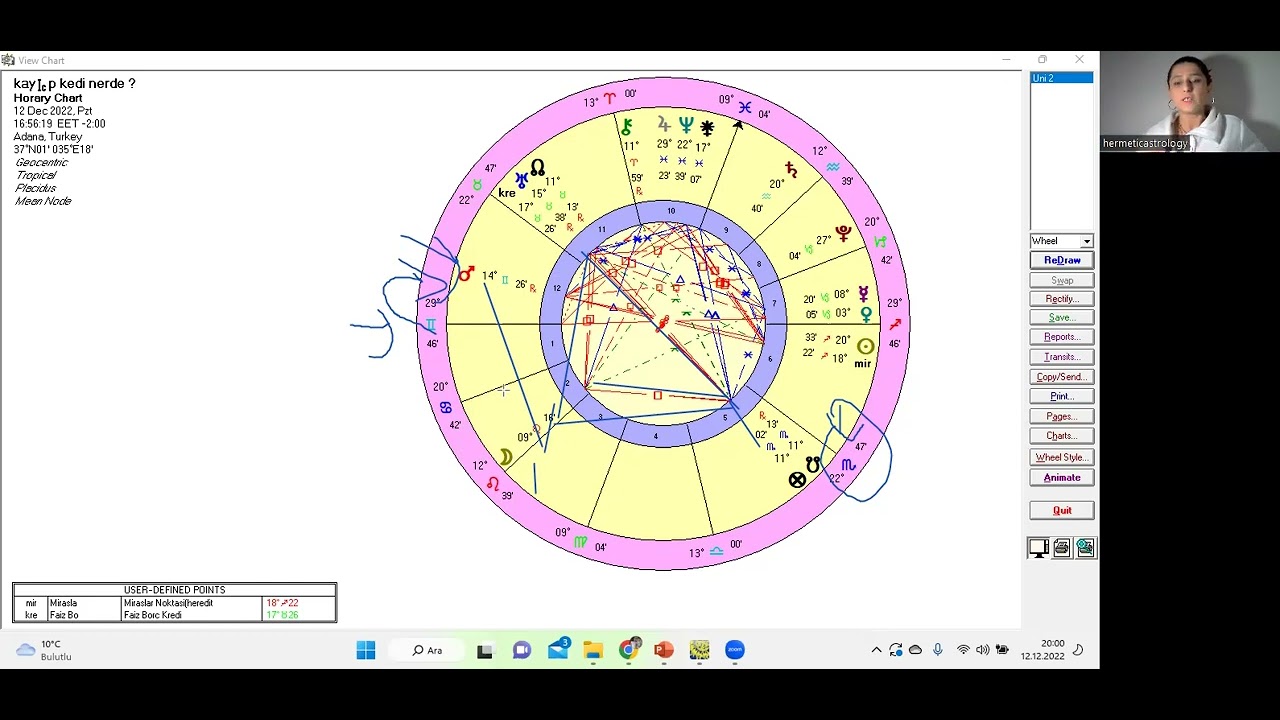Open the weather widget showing 10°C Bulutlu
Screen dimensions: 1280x720
(44, 650)
